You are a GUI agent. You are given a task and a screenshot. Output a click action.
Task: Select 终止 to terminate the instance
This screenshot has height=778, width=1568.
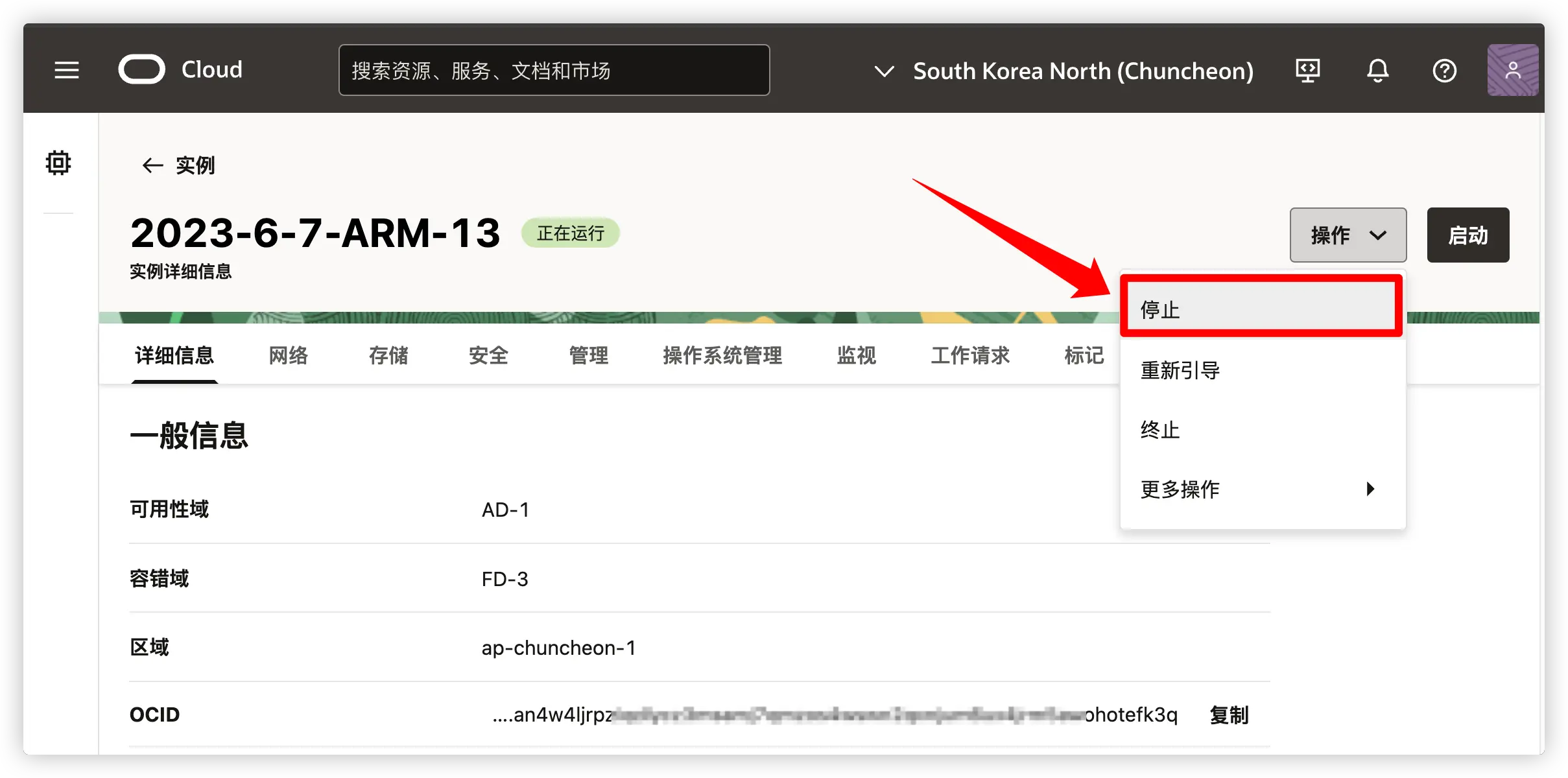[x=1159, y=430]
